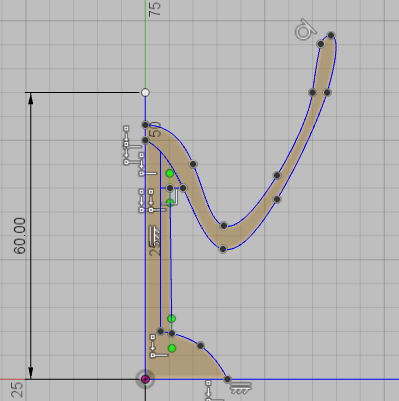Select the inner spline endpoint below the top tip
This screenshot has height=401, width=399.
click(320, 44)
